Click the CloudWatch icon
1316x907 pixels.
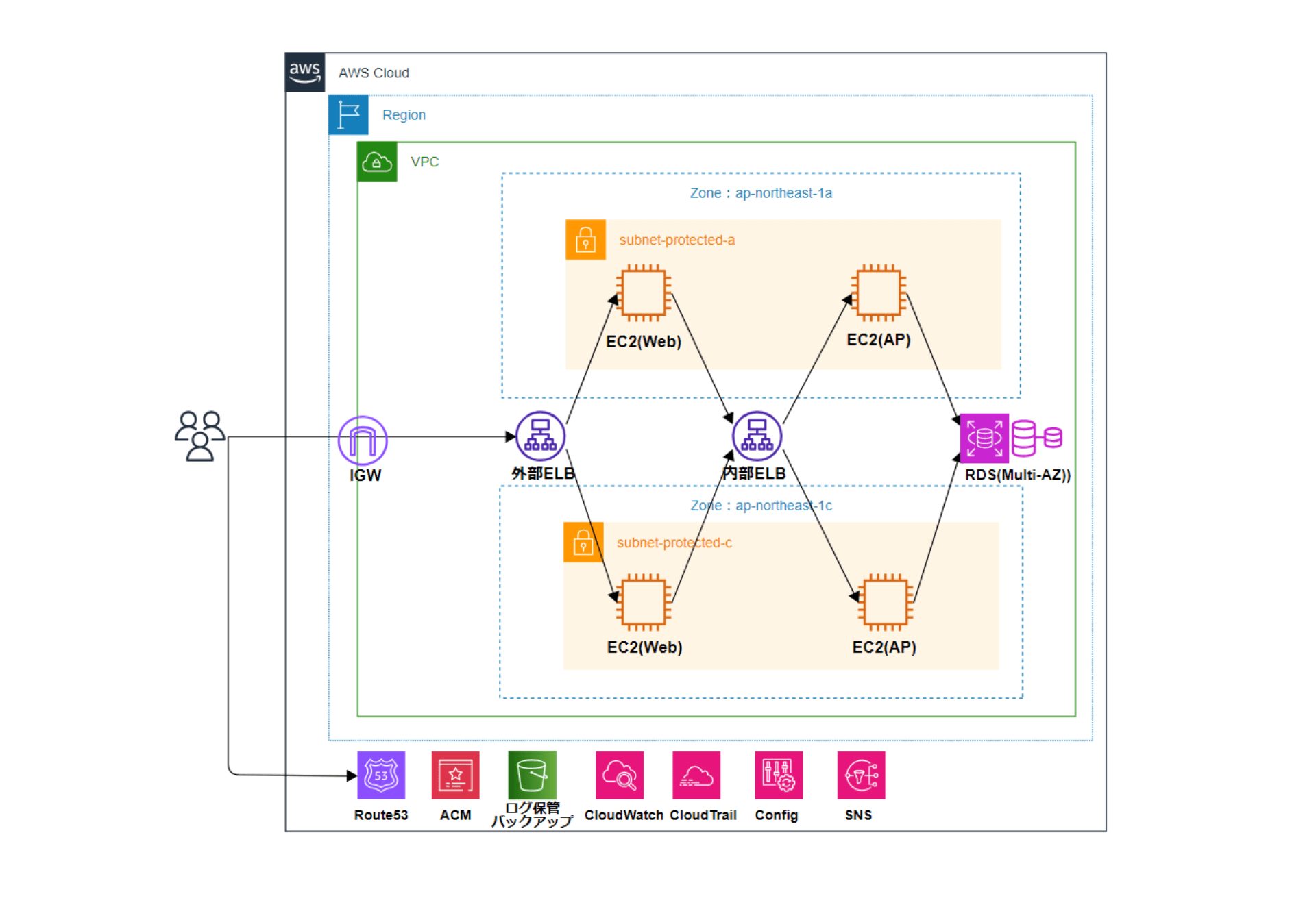[x=620, y=775]
